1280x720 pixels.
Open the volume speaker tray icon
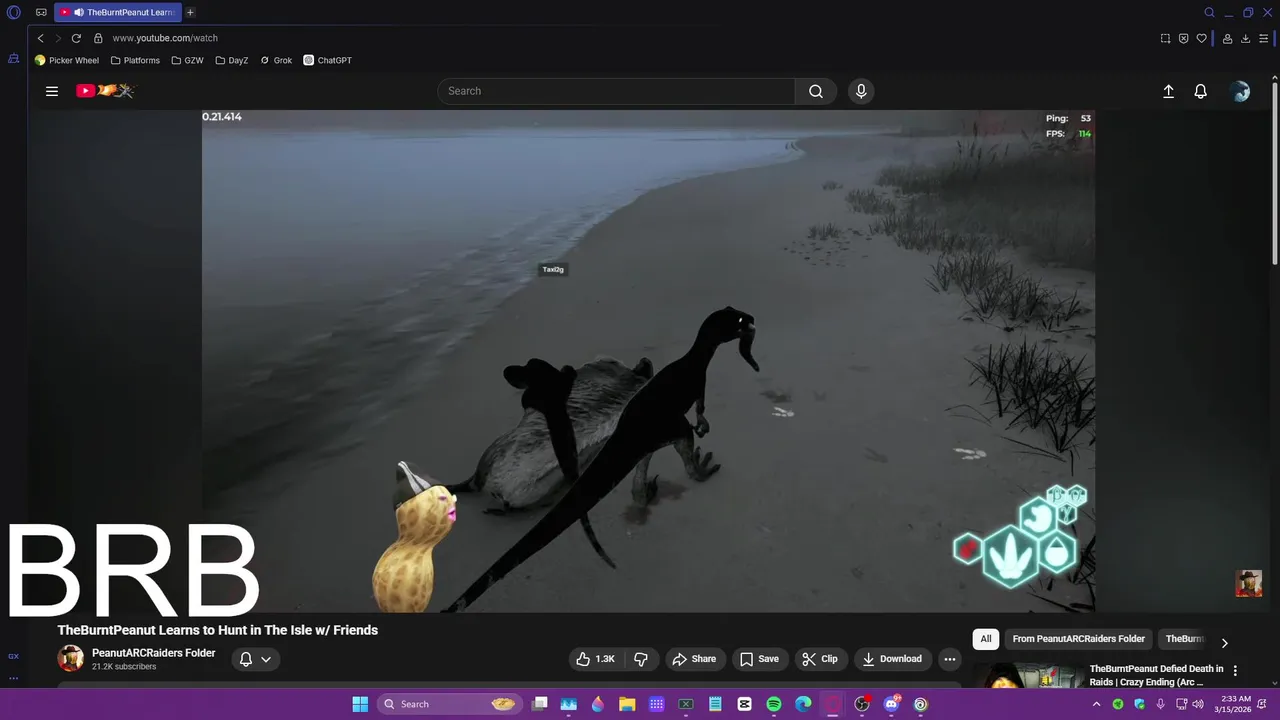point(1197,704)
